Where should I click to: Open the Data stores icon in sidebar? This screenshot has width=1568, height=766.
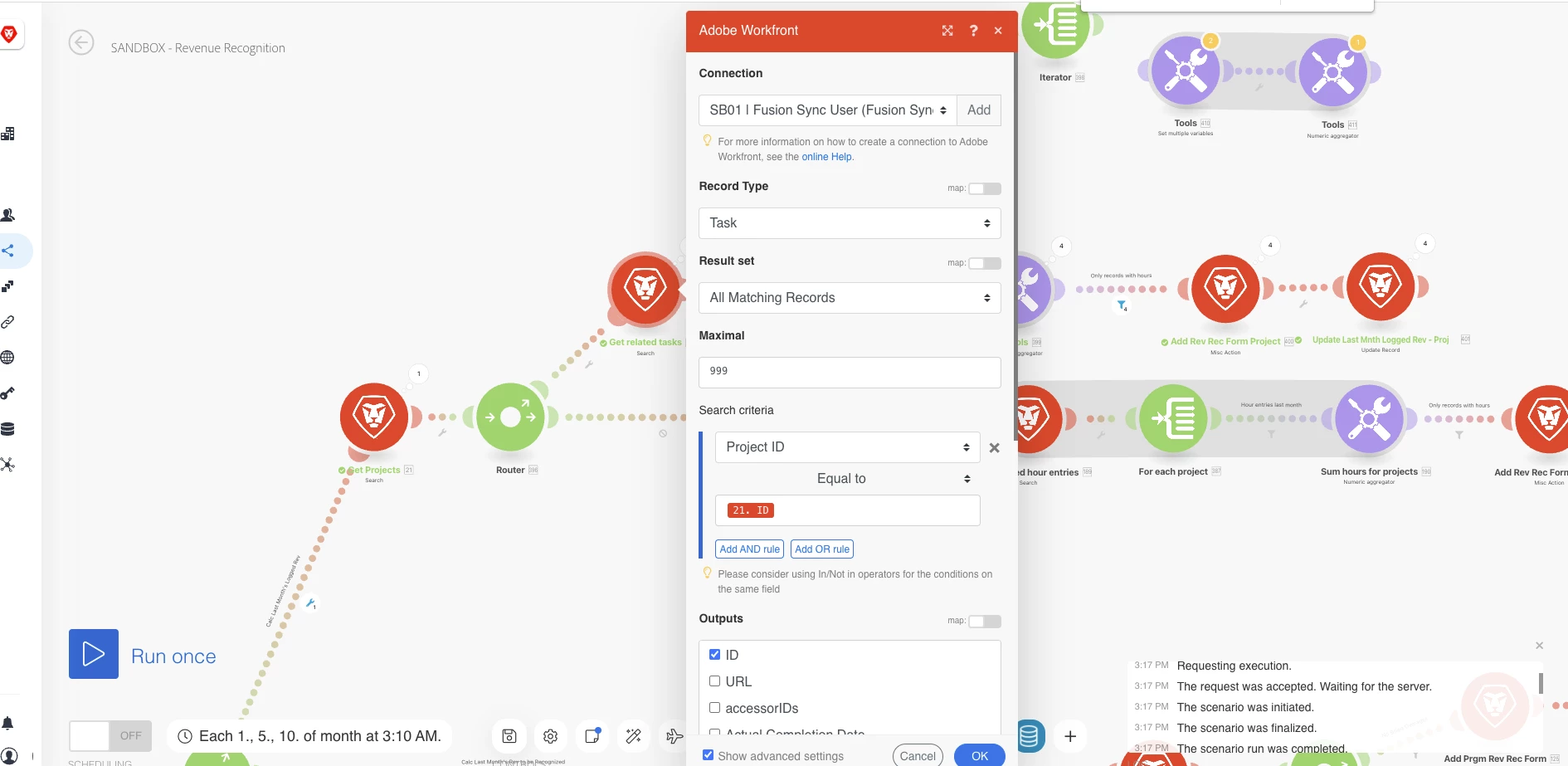7,429
